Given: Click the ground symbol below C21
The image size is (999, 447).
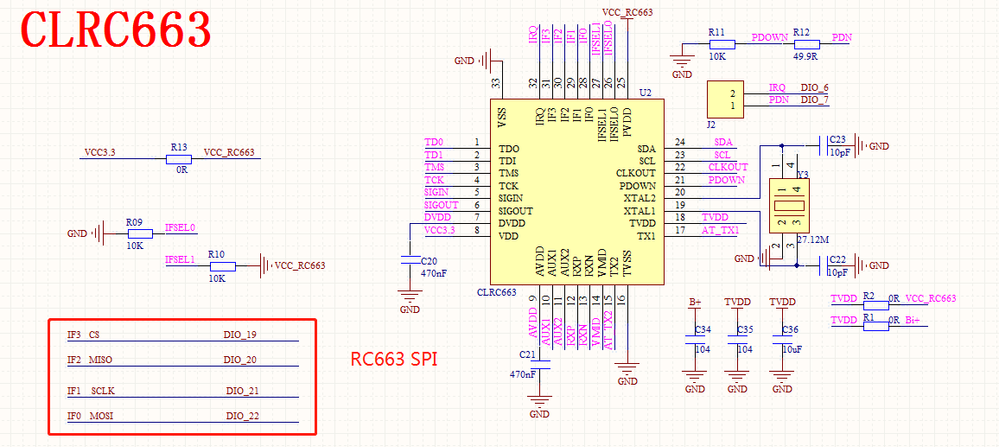Looking at the screenshot, I should point(540,401).
